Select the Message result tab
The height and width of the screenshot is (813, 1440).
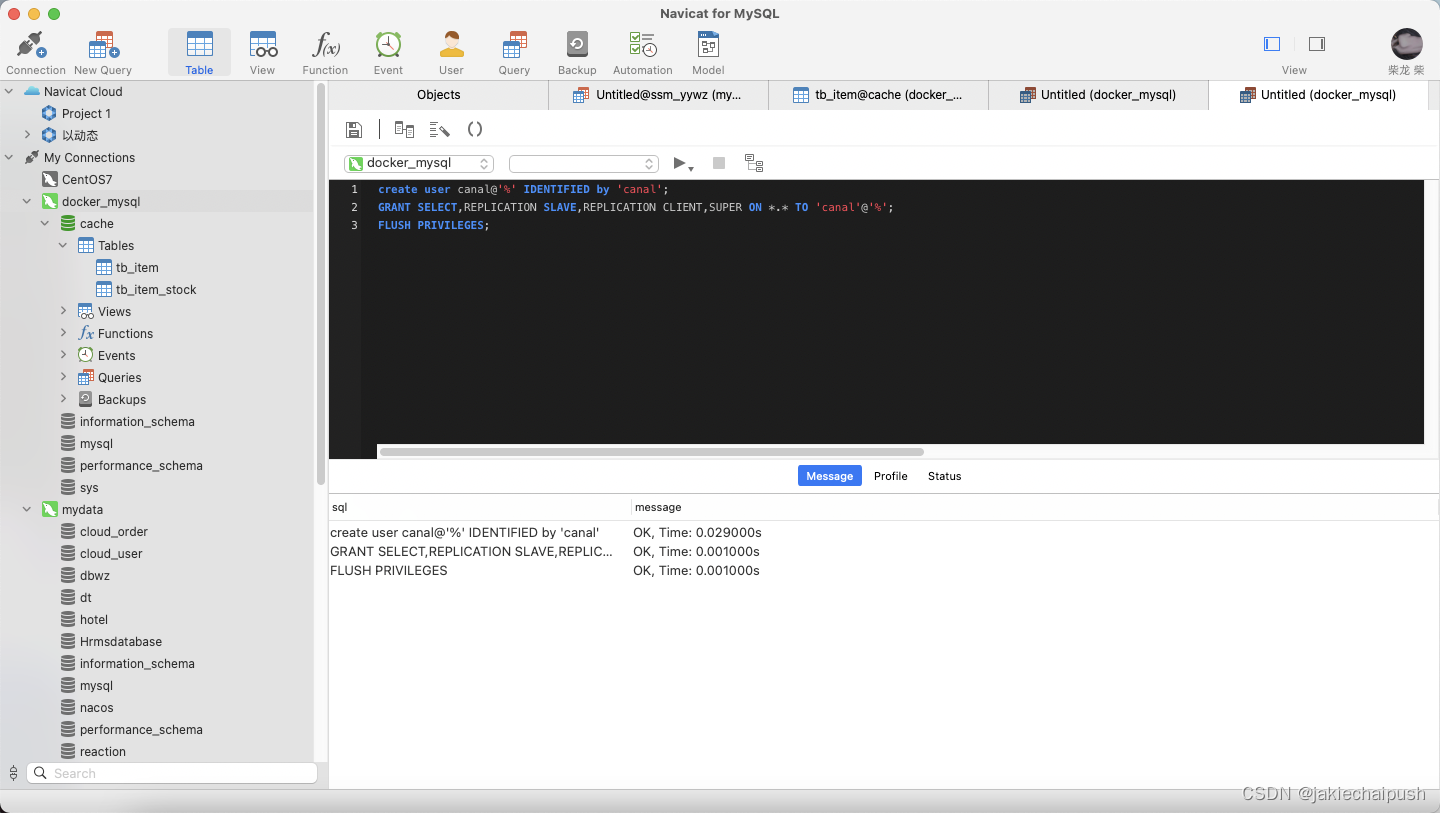point(829,476)
